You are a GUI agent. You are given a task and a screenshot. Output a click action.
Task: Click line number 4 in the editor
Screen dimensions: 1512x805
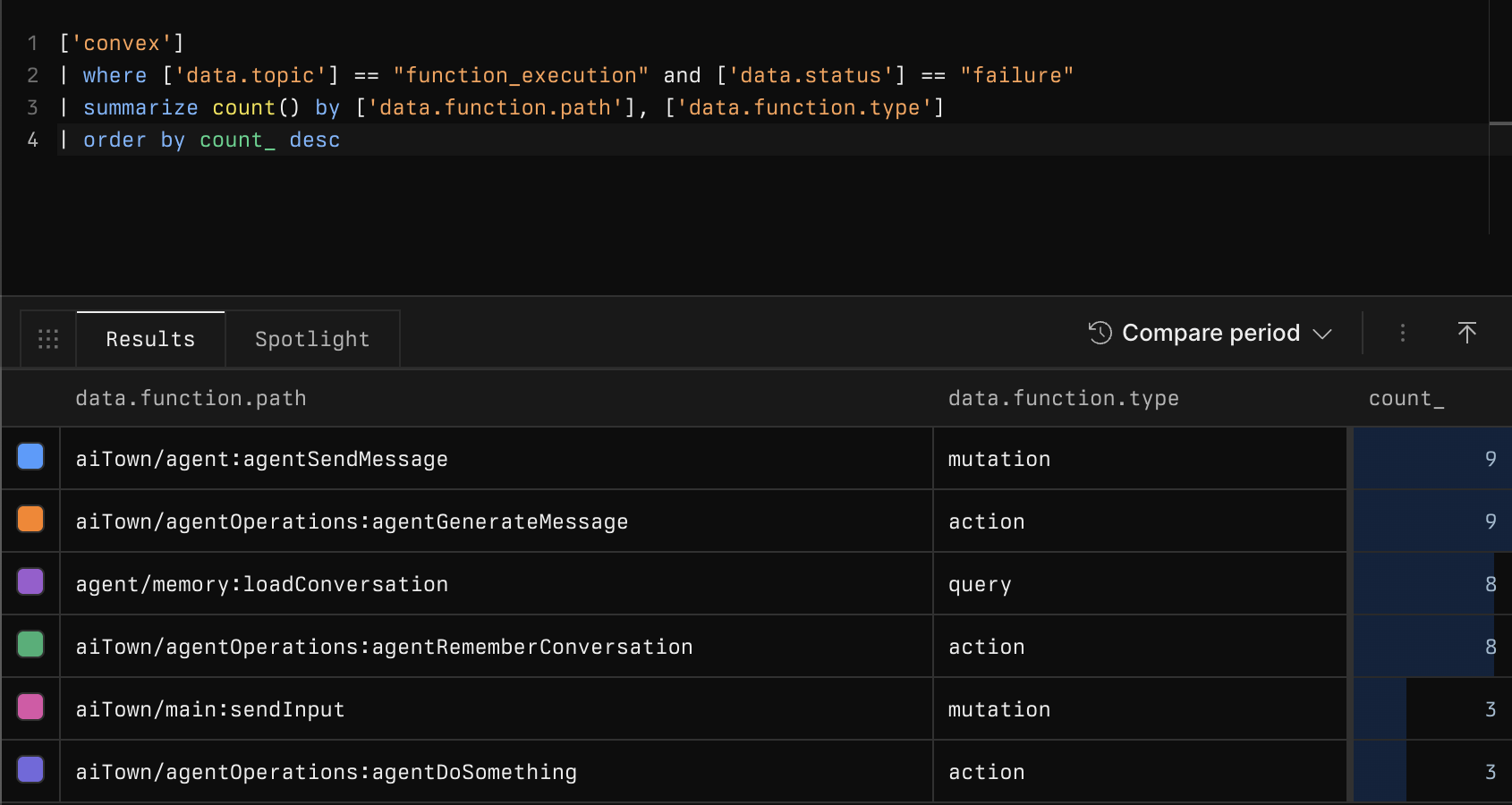(32, 140)
